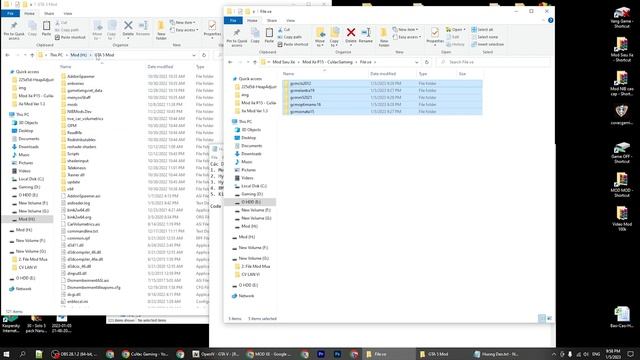Click Refresh in GTA 5 Mod address bar

(x=204, y=55)
